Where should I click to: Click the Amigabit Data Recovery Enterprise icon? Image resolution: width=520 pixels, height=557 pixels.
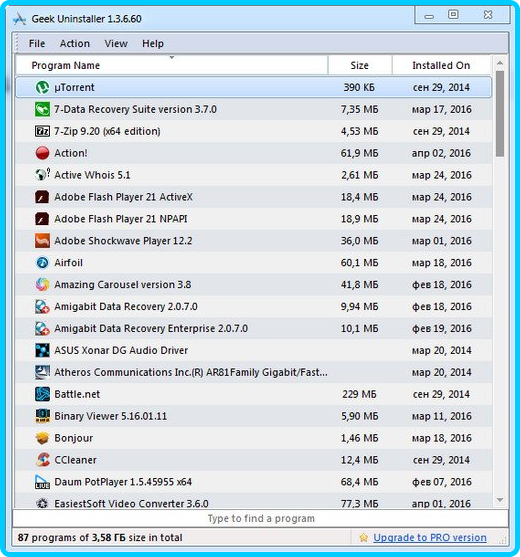42,329
